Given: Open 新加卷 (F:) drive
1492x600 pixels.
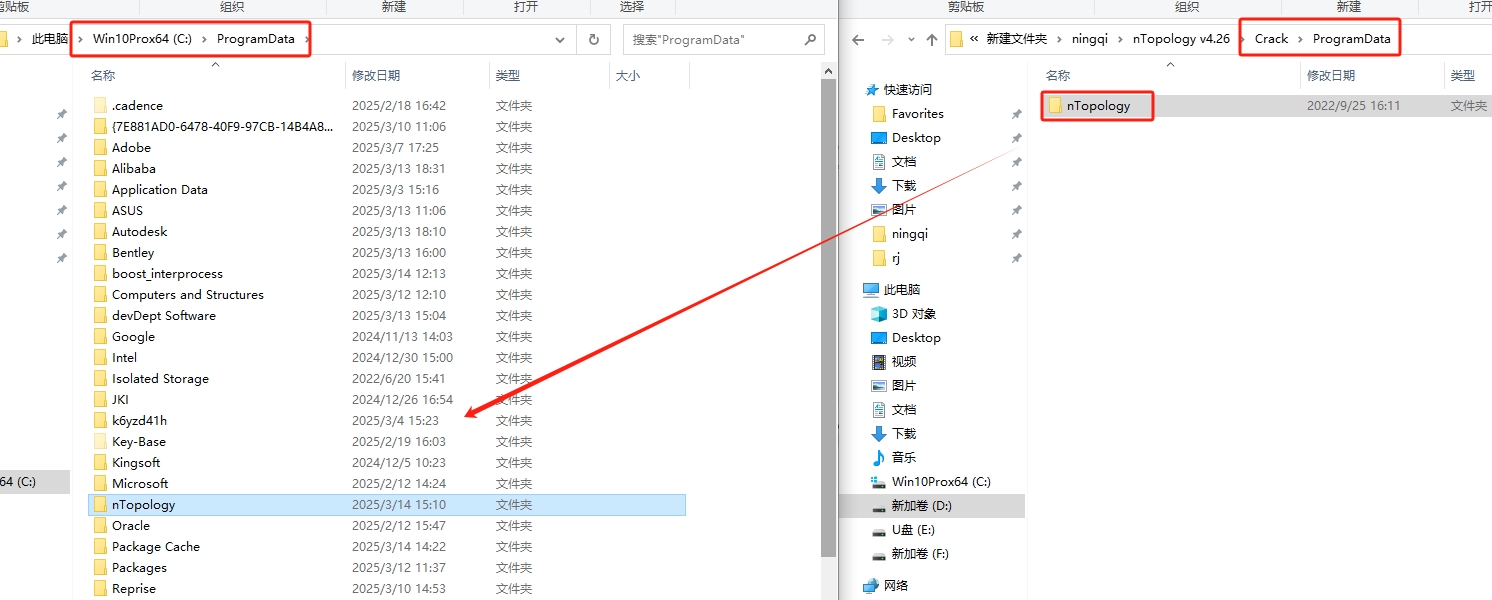Looking at the screenshot, I should pyautogui.click(x=919, y=553).
